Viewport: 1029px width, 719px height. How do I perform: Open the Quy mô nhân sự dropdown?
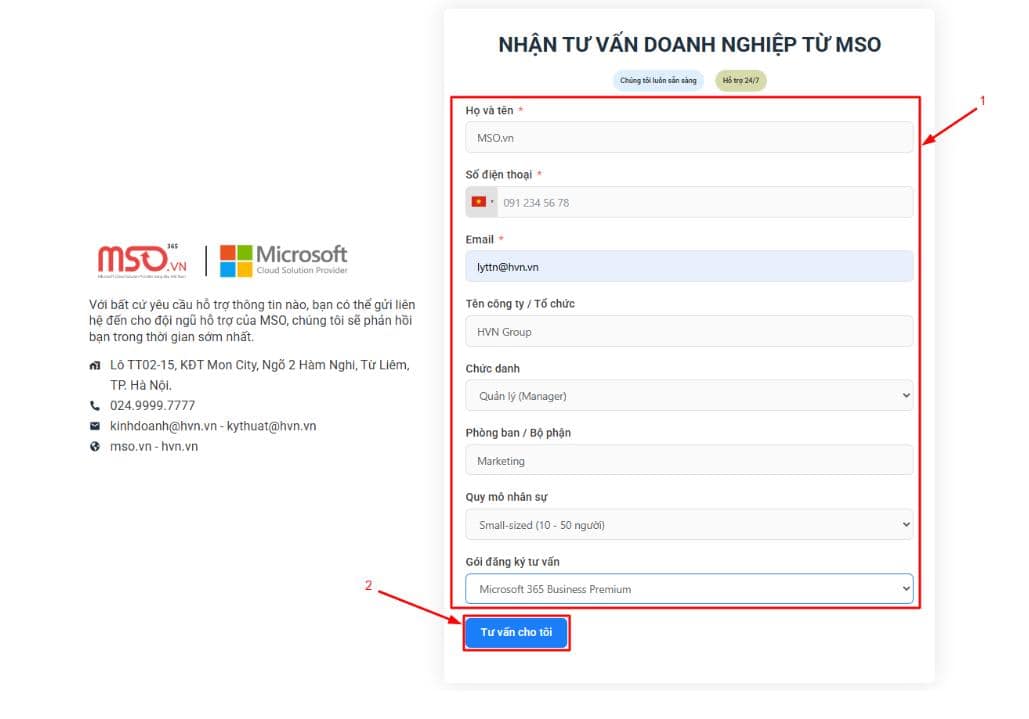689,525
